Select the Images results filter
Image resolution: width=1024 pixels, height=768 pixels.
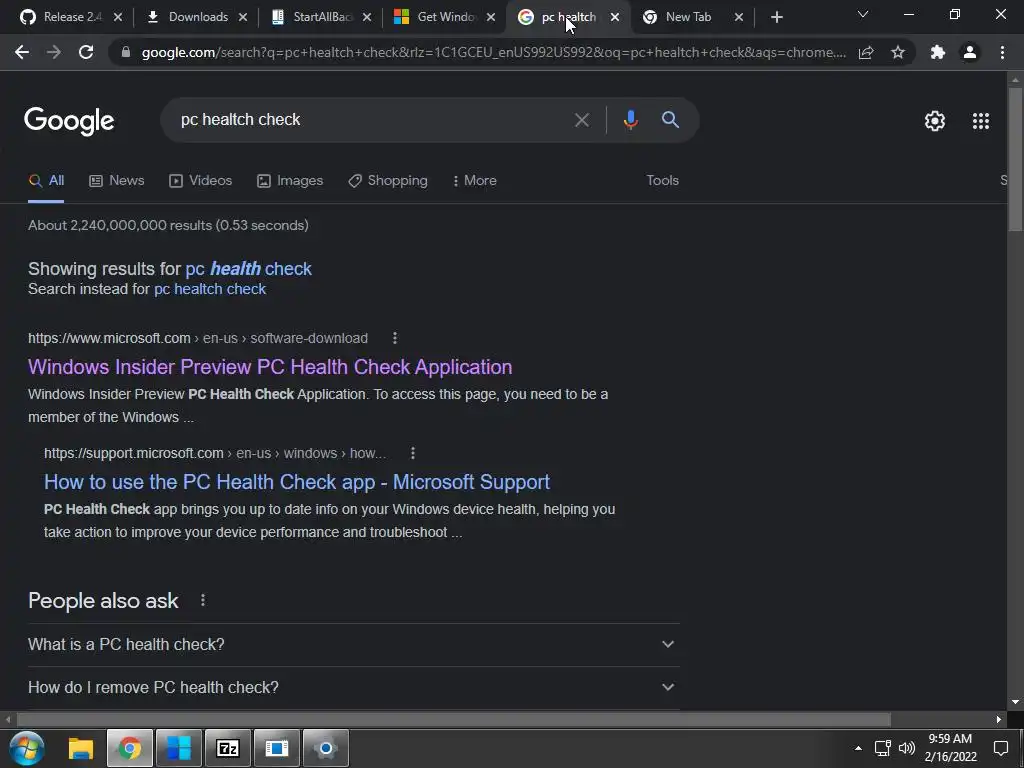pyautogui.click(x=289, y=181)
